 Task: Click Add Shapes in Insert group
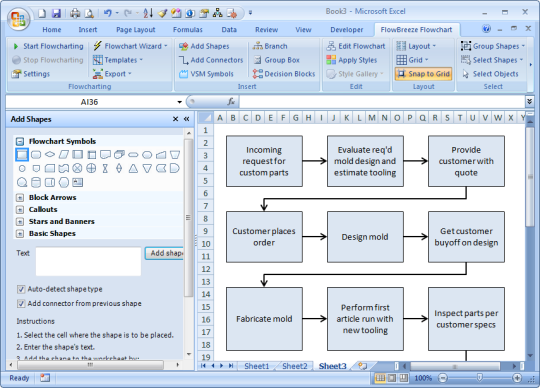[204, 46]
